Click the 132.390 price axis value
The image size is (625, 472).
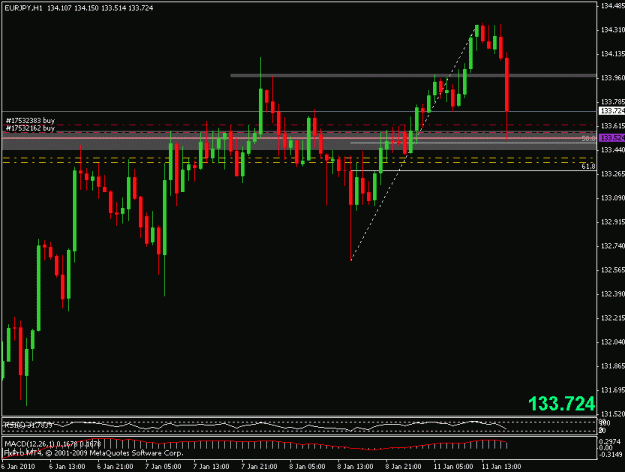[613, 294]
